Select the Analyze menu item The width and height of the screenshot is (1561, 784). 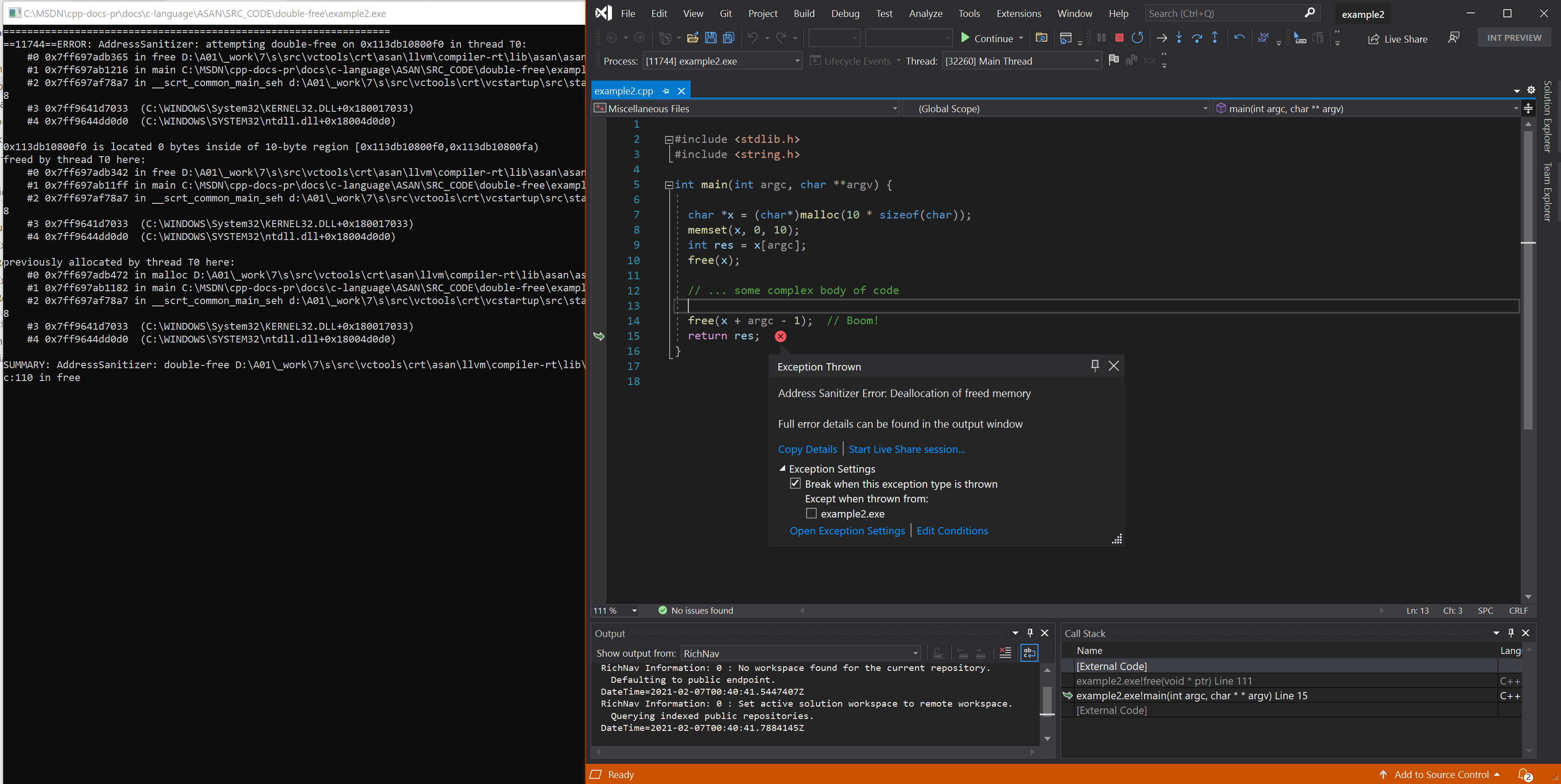tap(924, 13)
